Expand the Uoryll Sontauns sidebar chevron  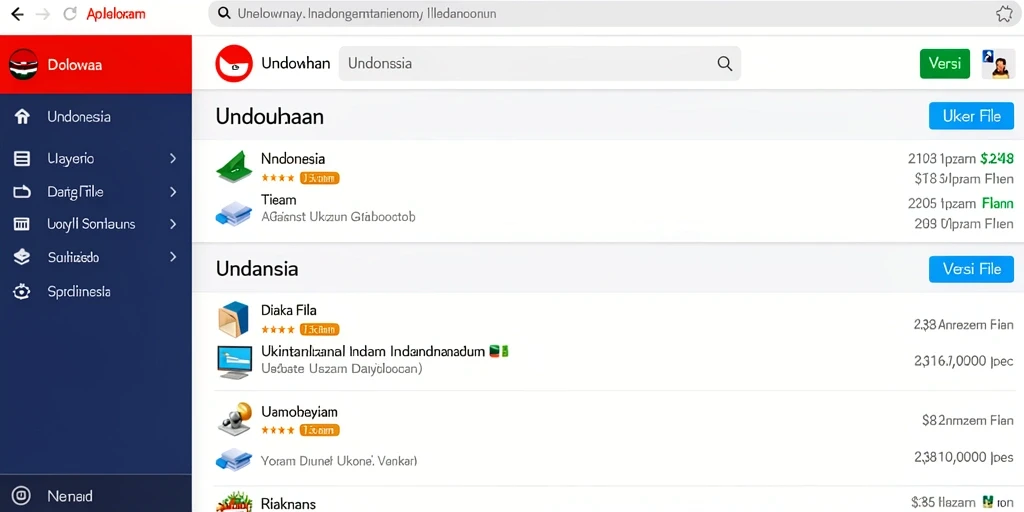[172, 224]
